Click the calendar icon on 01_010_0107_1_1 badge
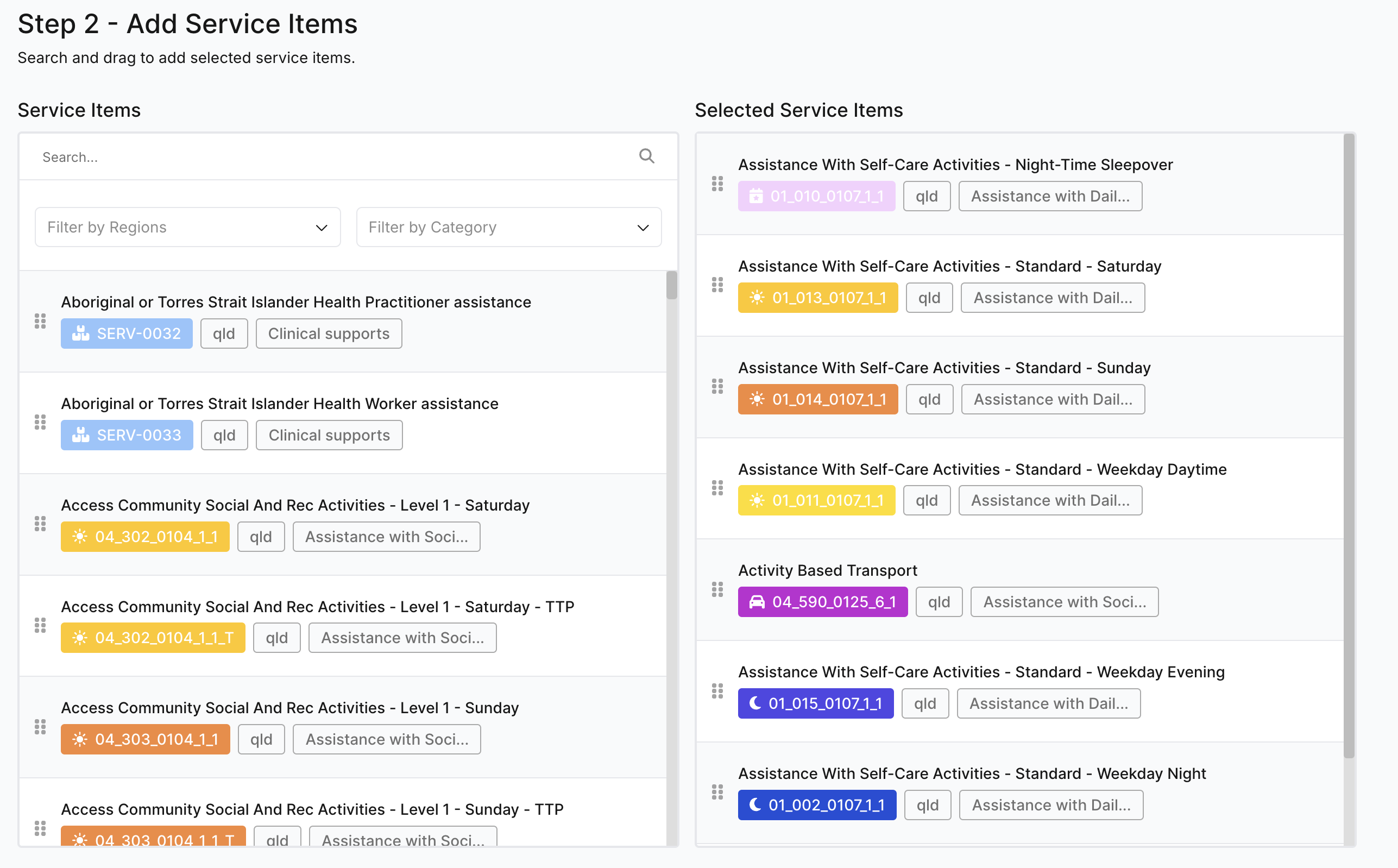This screenshot has width=1398, height=868. point(757,196)
